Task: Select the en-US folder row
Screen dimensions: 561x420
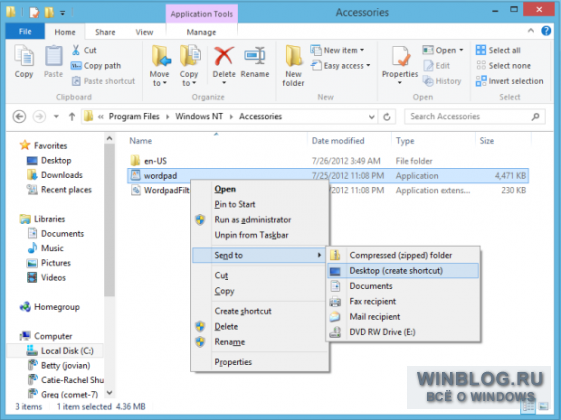Action: tap(328, 161)
